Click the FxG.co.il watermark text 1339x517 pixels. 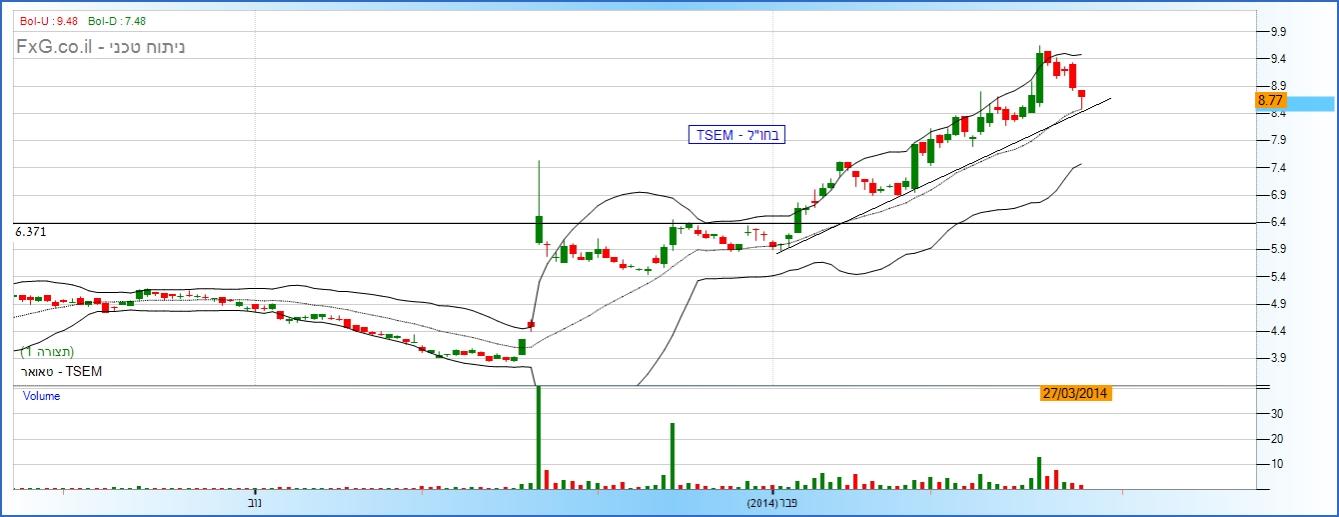click(x=100, y=46)
